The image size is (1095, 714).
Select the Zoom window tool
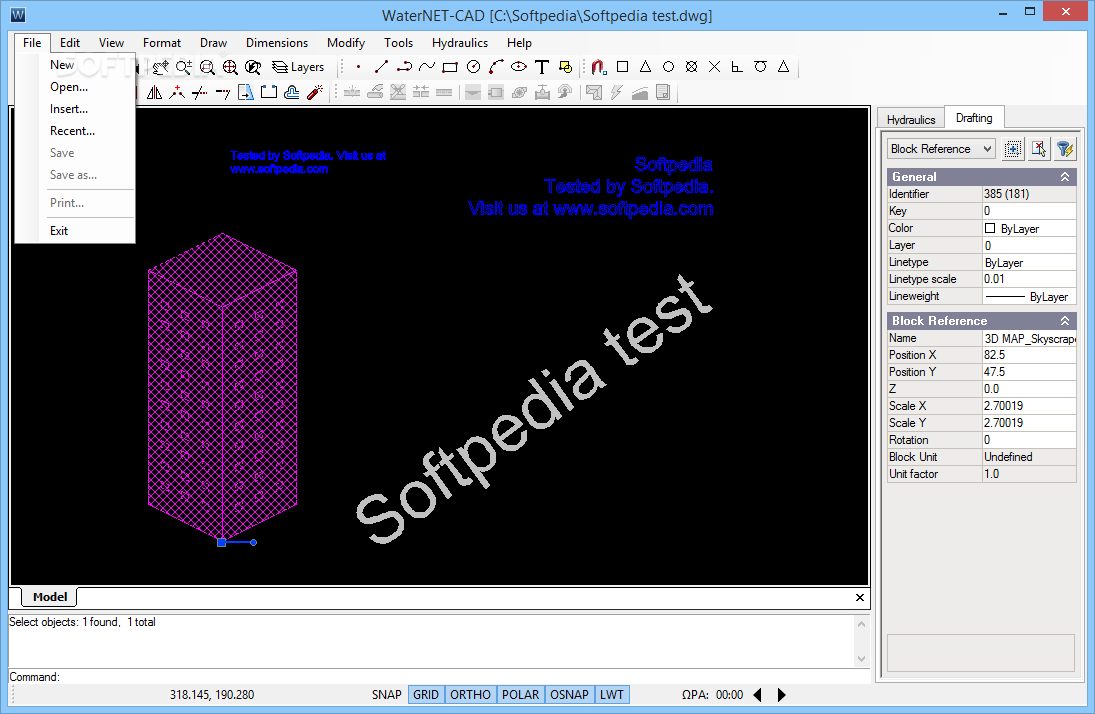point(207,67)
